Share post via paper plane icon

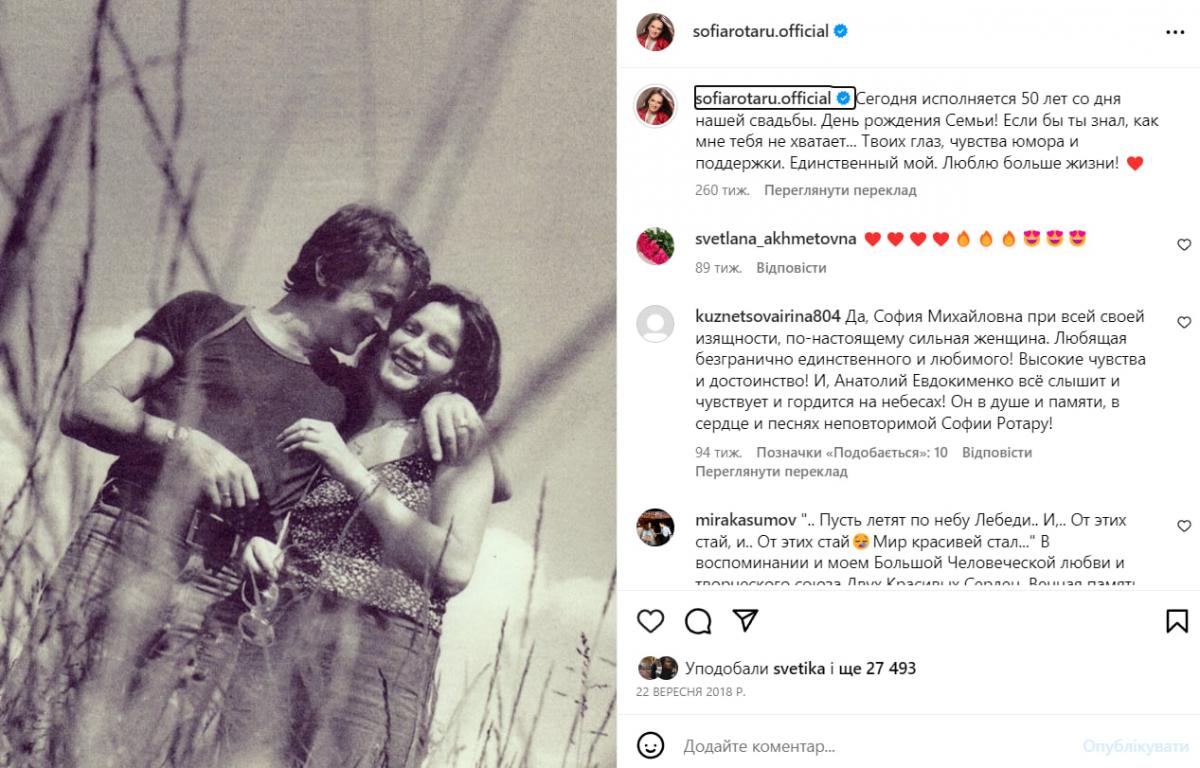[x=744, y=621]
